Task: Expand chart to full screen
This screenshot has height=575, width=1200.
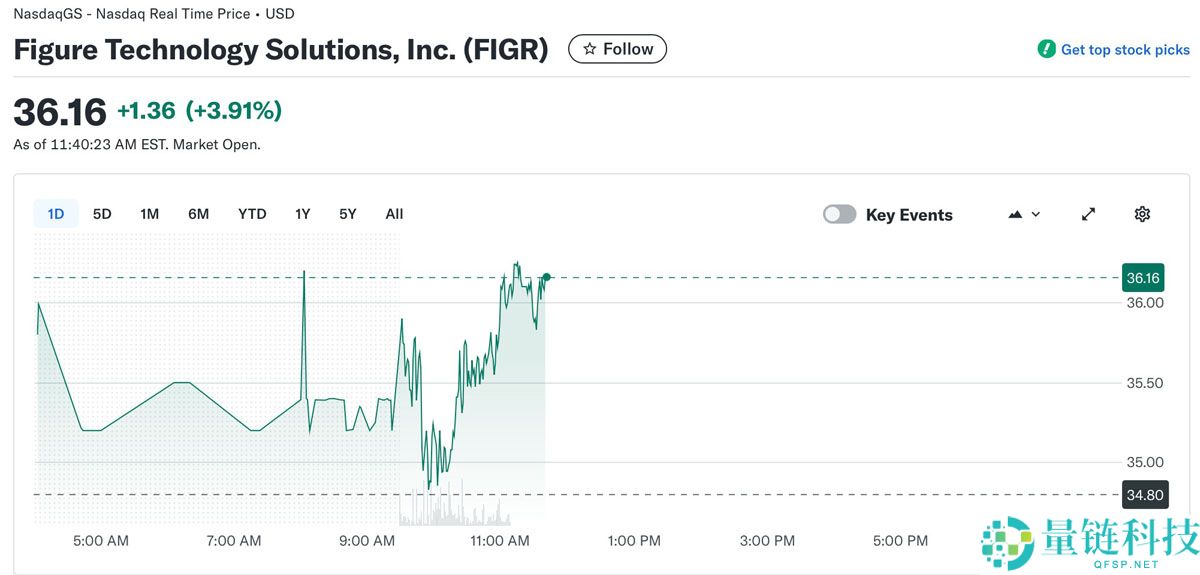Action: 1088,214
